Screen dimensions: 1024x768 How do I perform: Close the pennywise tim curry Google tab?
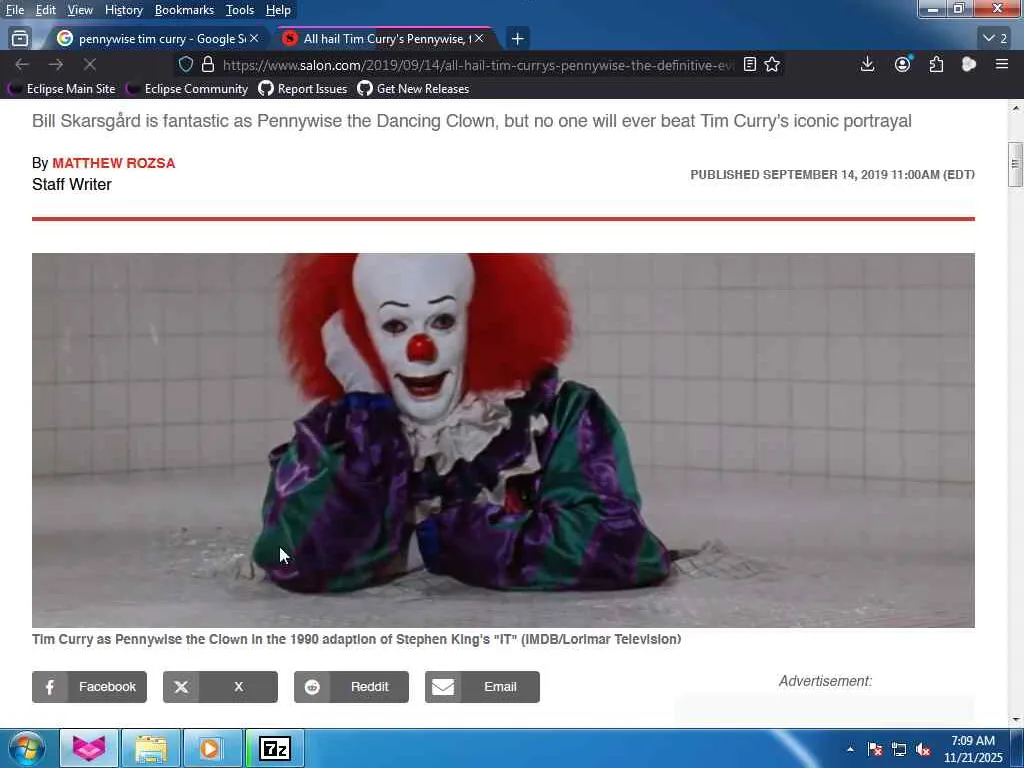coord(254,39)
